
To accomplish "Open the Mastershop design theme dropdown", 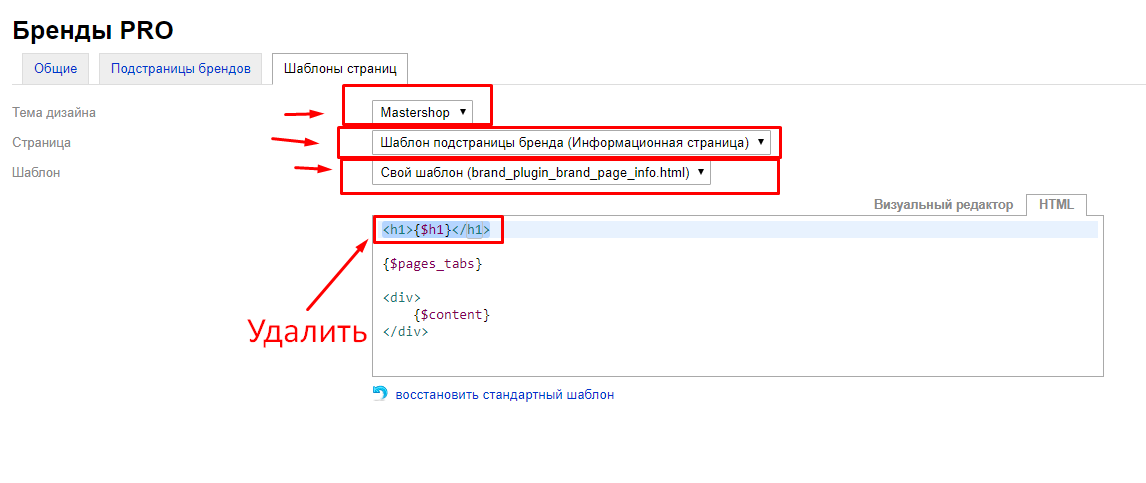I will (422, 112).
